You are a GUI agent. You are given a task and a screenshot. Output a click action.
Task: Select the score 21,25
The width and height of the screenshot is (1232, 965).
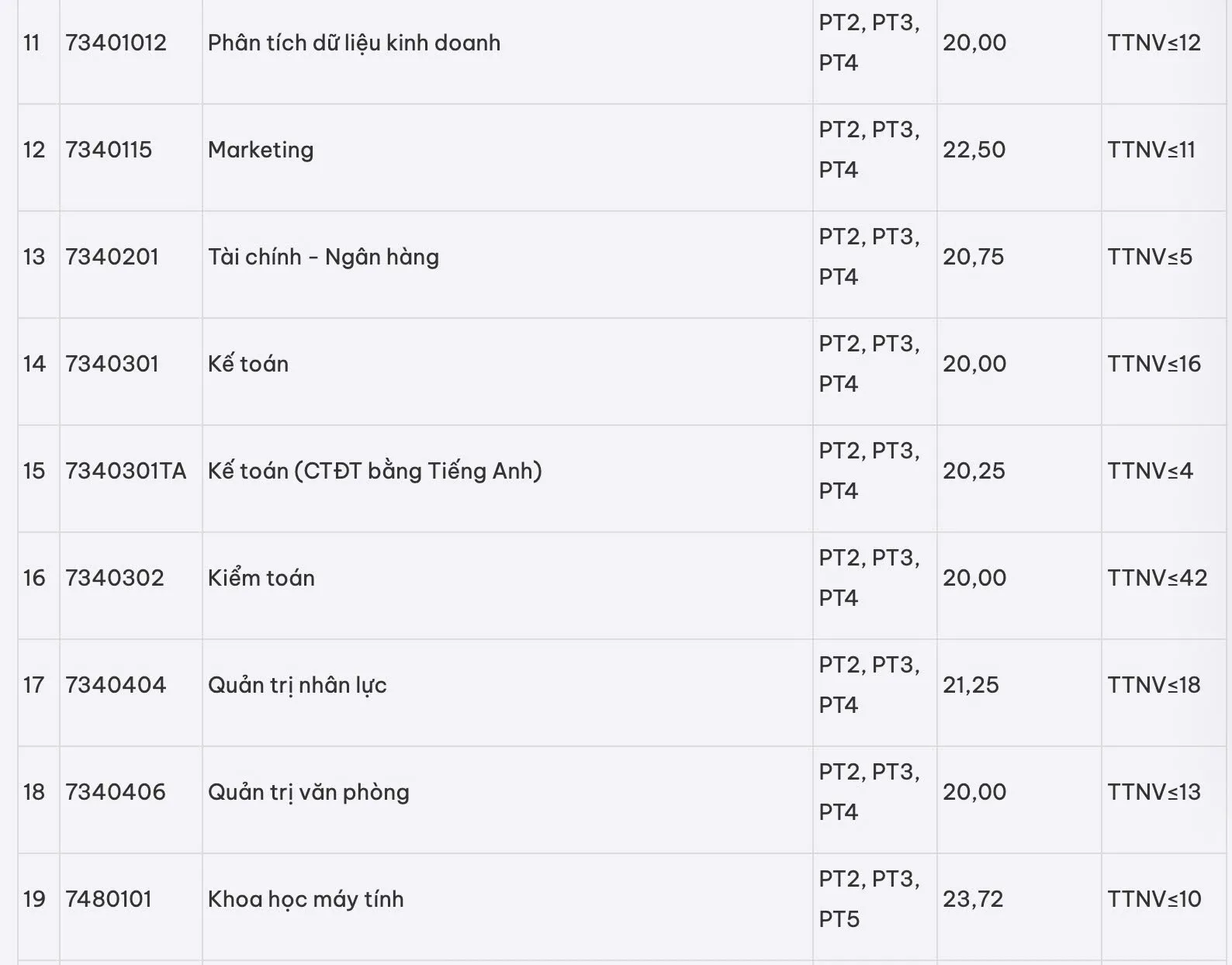(971, 685)
